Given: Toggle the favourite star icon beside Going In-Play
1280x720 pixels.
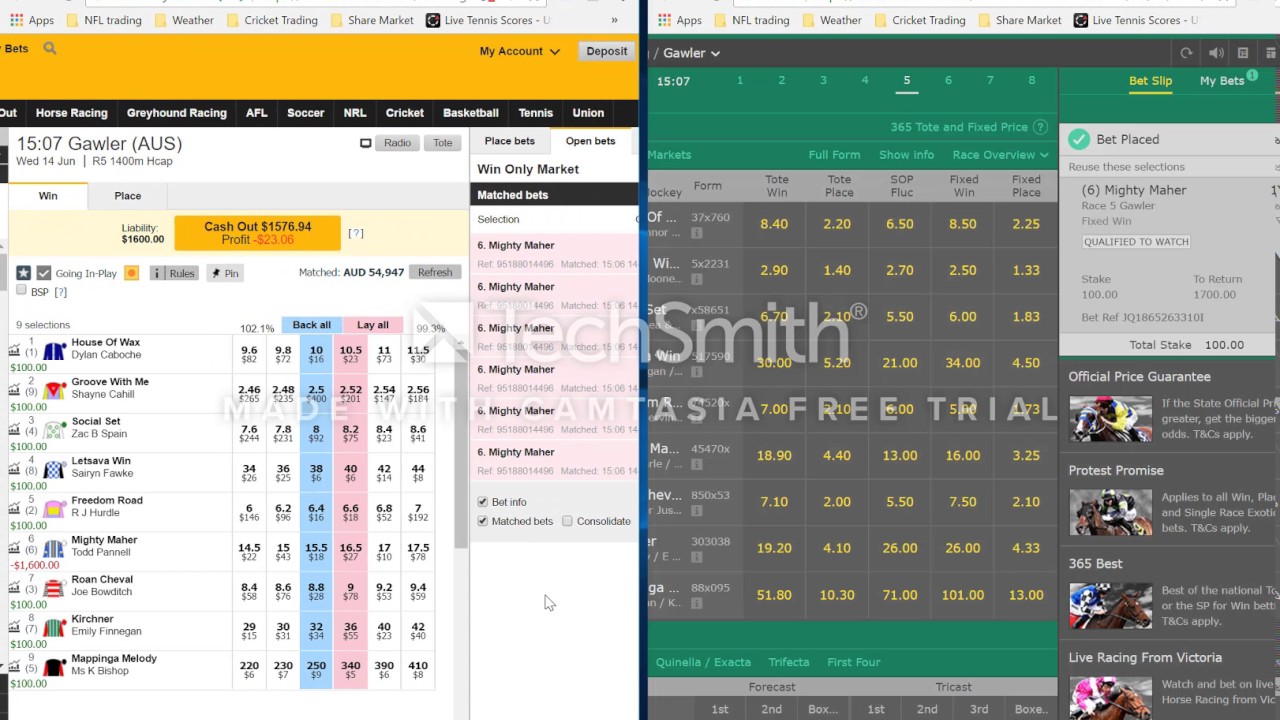Looking at the screenshot, I should (x=23, y=273).
